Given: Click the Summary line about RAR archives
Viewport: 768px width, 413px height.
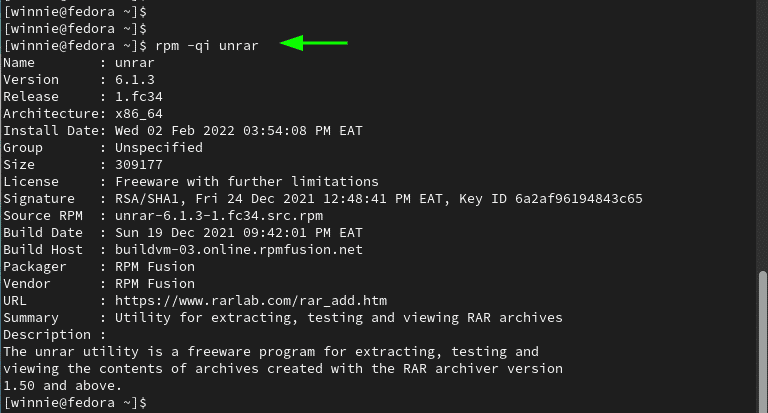Looking at the screenshot, I should pyautogui.click(x=338, y=317).
